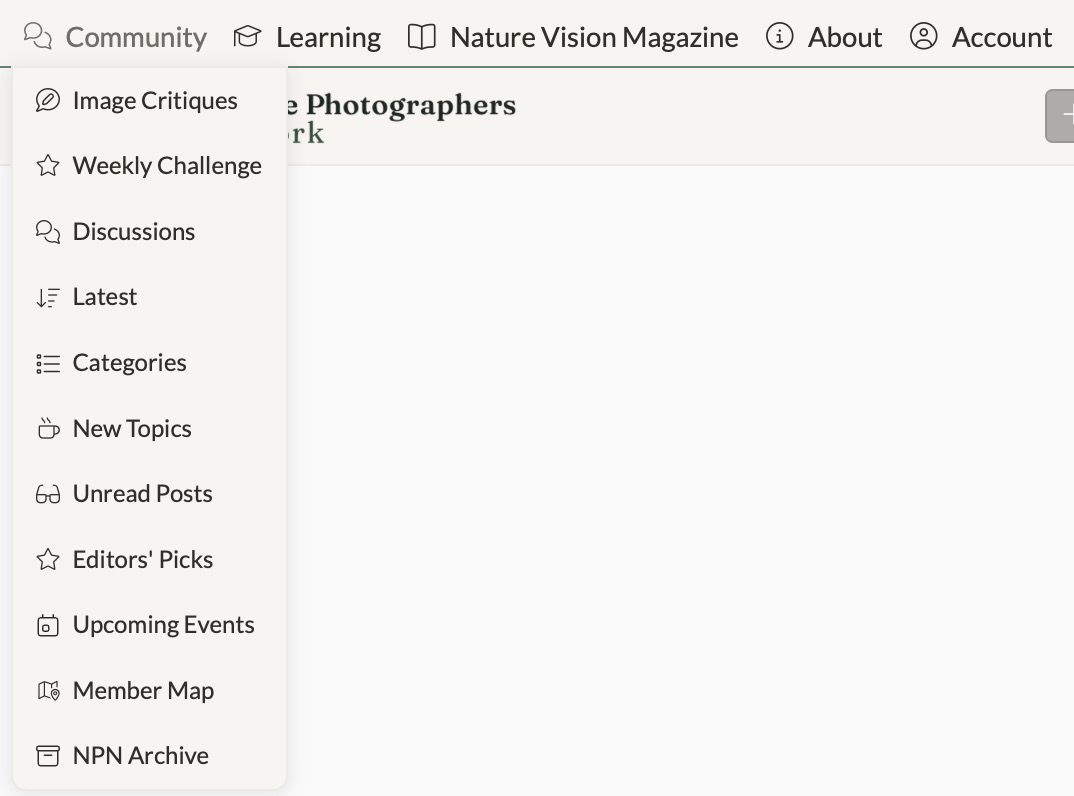Click the glasses icon beside Unread Posts

pos(47,494)
